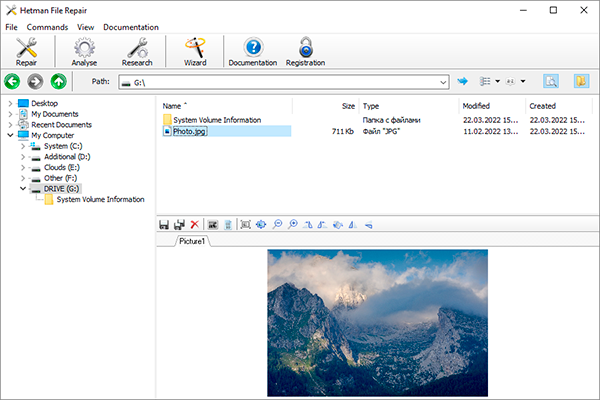Click the Path input field
The image size is (600, 400).
[284, 82]
